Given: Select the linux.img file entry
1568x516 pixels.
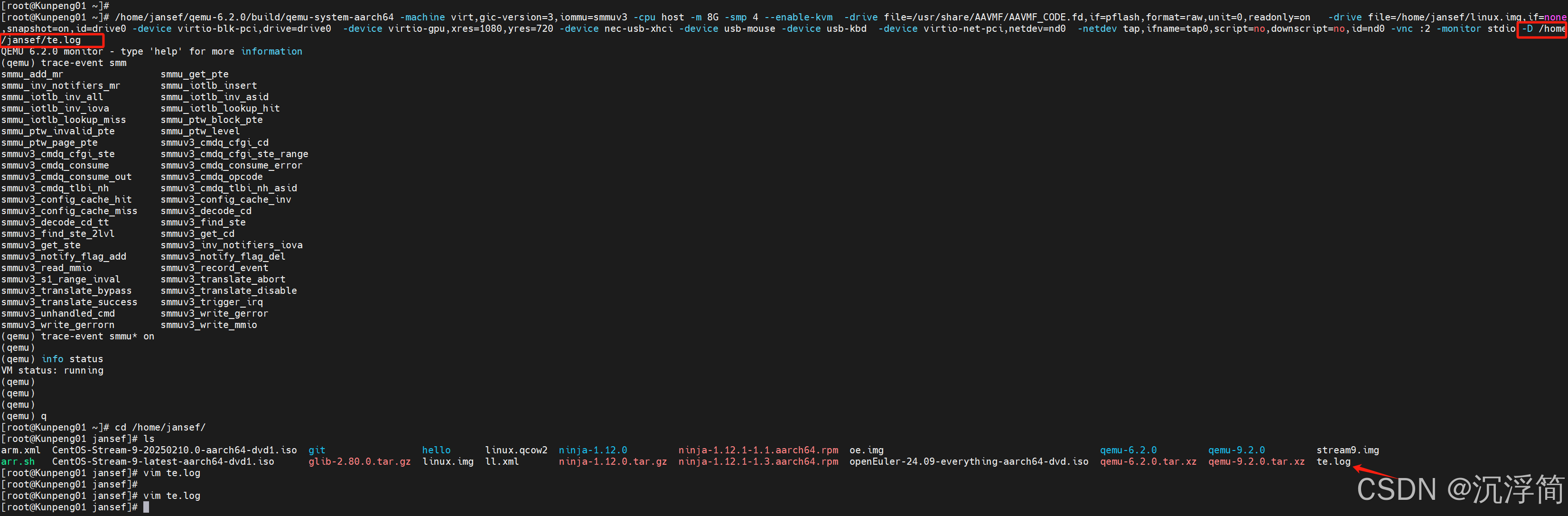Looking at the screenshot, I should (448, 462).
